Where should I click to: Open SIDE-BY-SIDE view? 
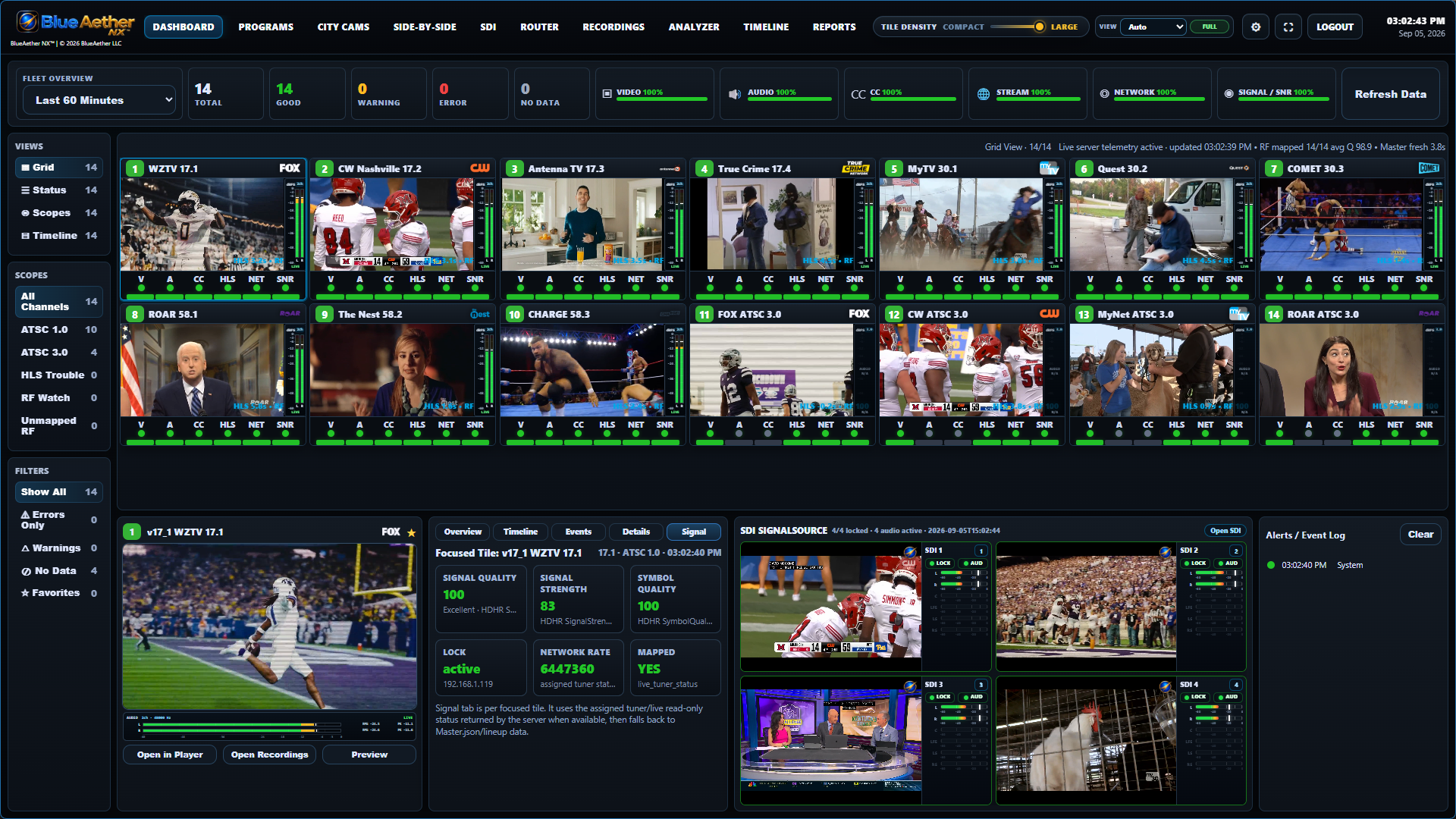click(425, 27)
